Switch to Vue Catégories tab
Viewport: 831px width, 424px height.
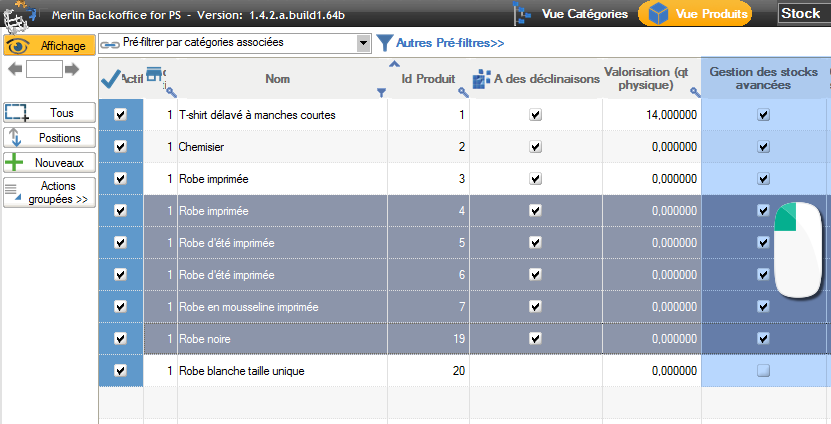tap(571, 14)
